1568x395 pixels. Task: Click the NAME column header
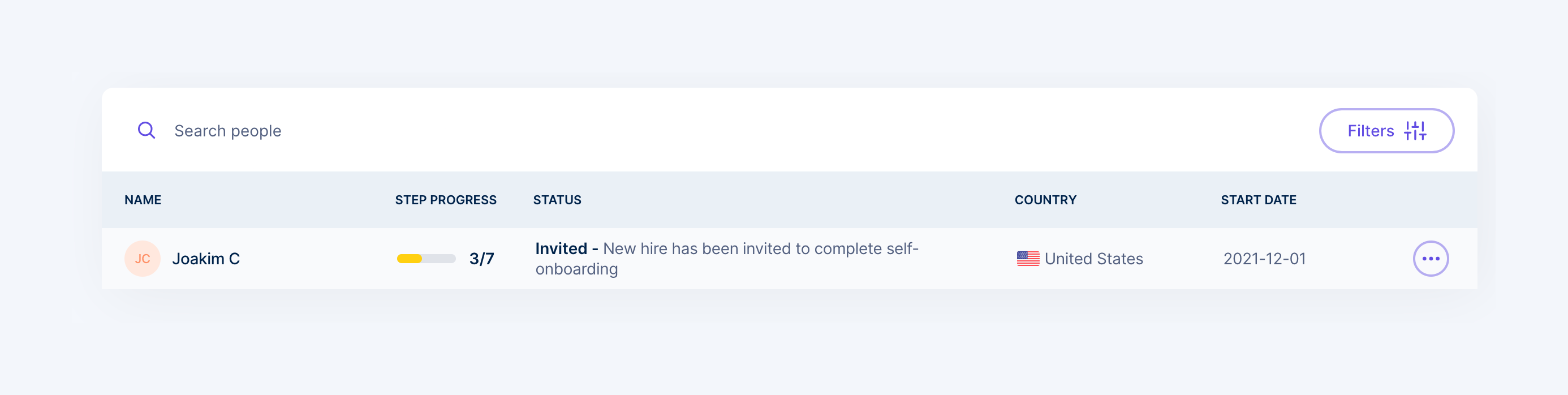143,200
